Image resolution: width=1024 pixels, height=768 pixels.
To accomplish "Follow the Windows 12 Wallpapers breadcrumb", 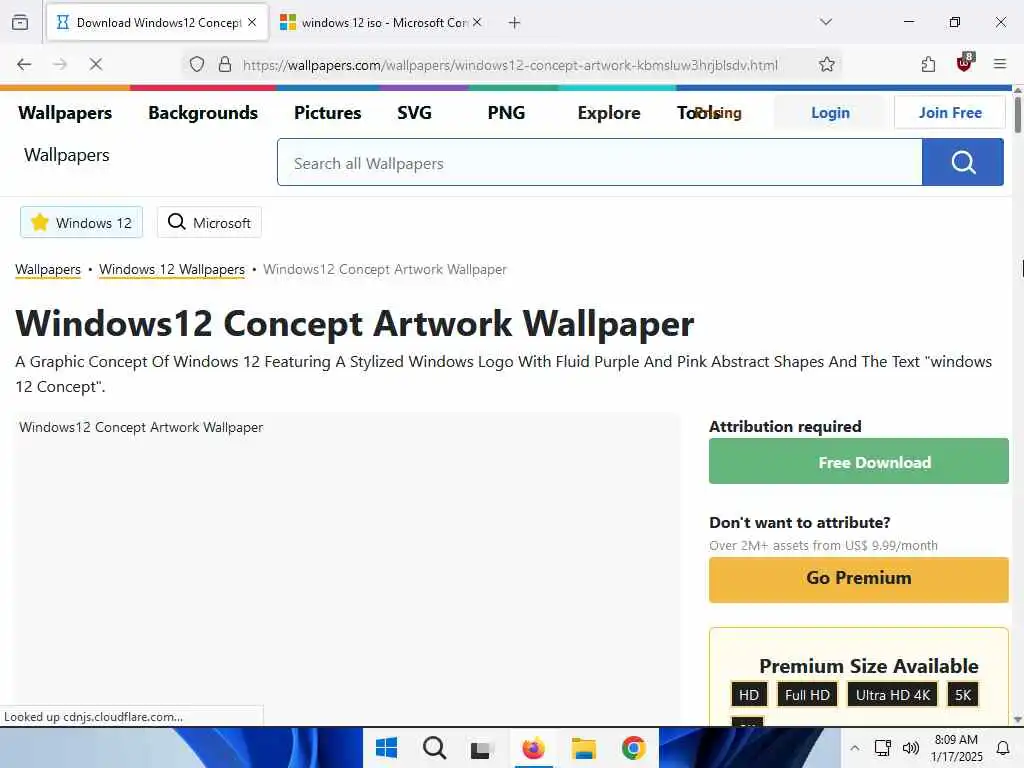I will pyautogui.click(x=172, y=270).
